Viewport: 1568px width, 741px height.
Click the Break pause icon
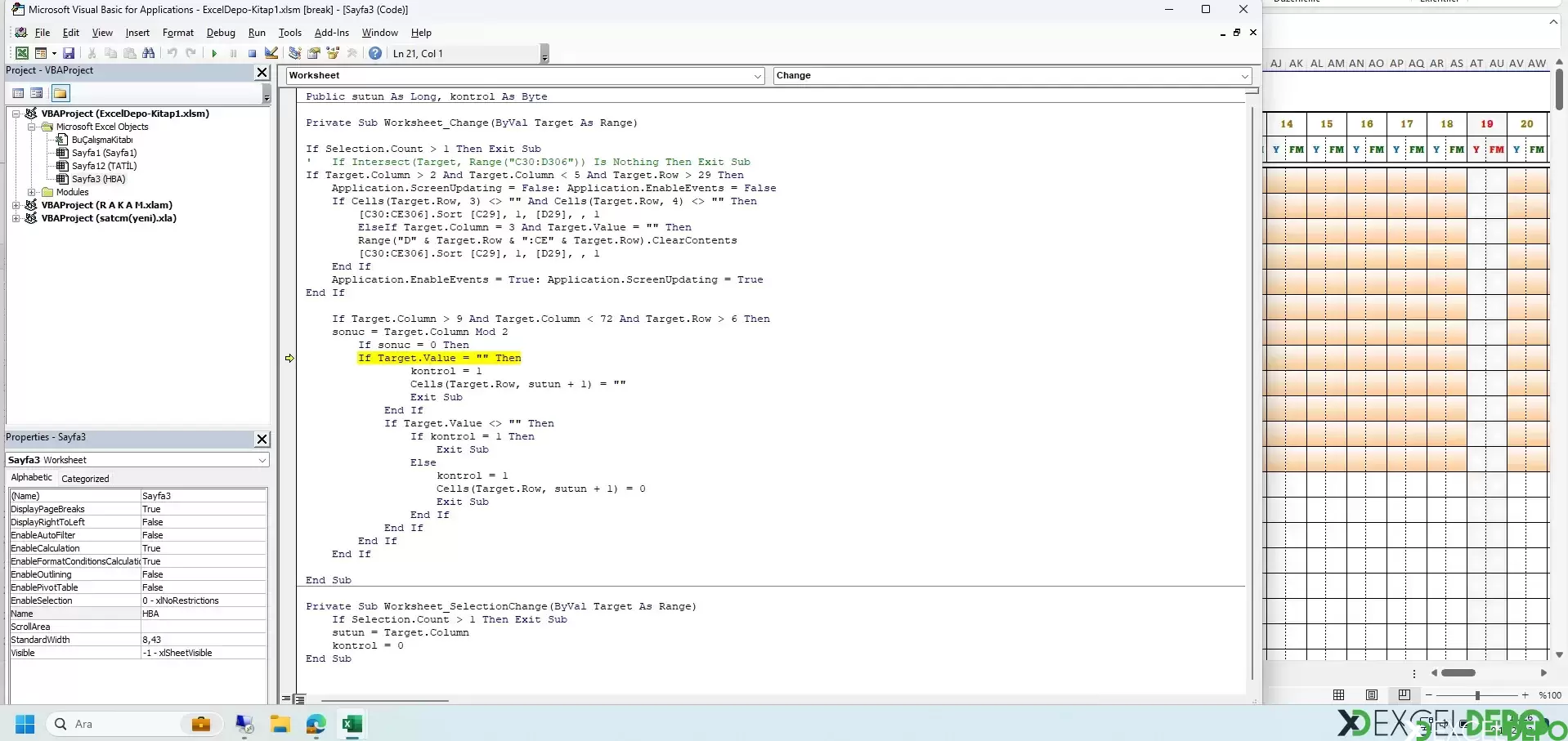233,53
